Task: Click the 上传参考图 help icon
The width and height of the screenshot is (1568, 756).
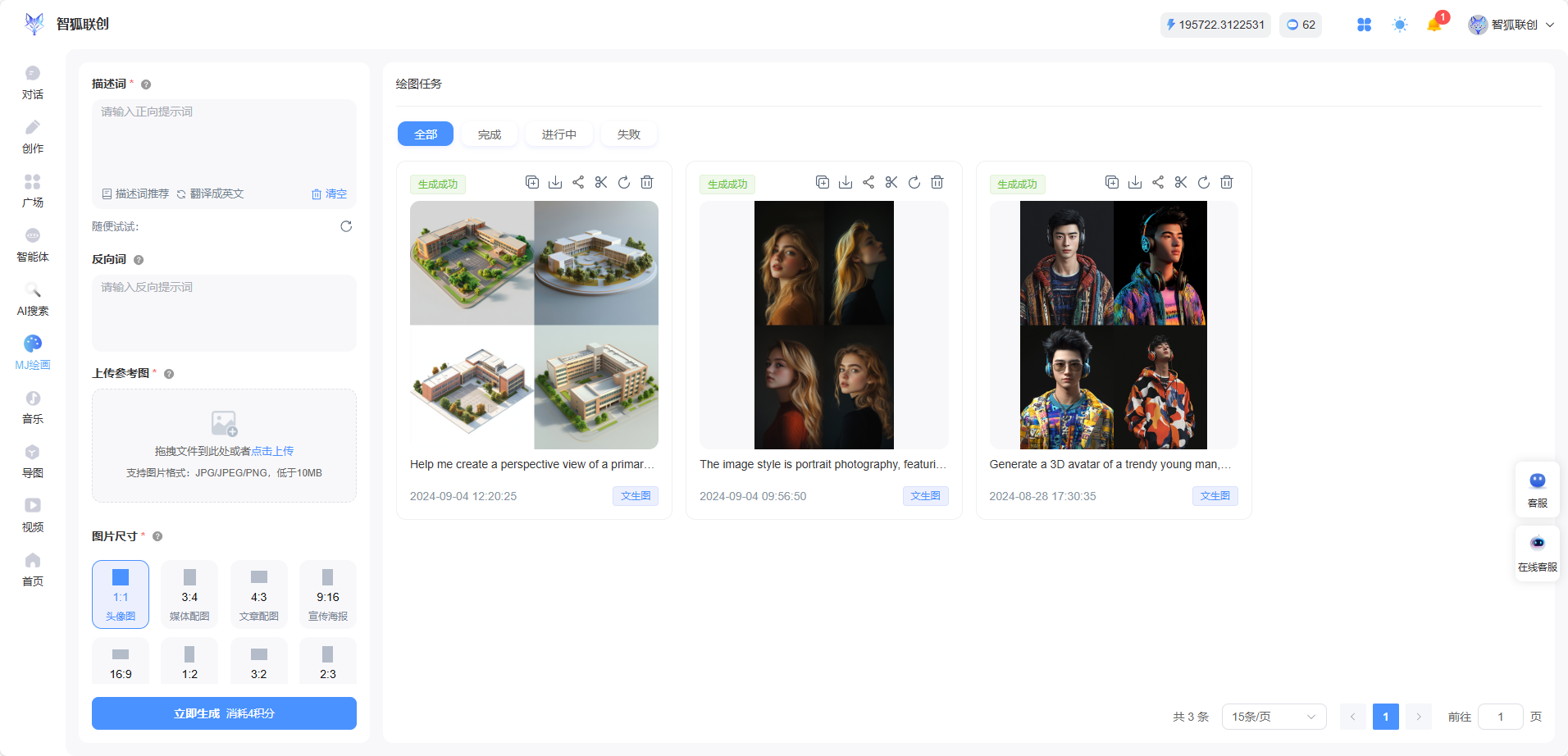Action: 169,374
